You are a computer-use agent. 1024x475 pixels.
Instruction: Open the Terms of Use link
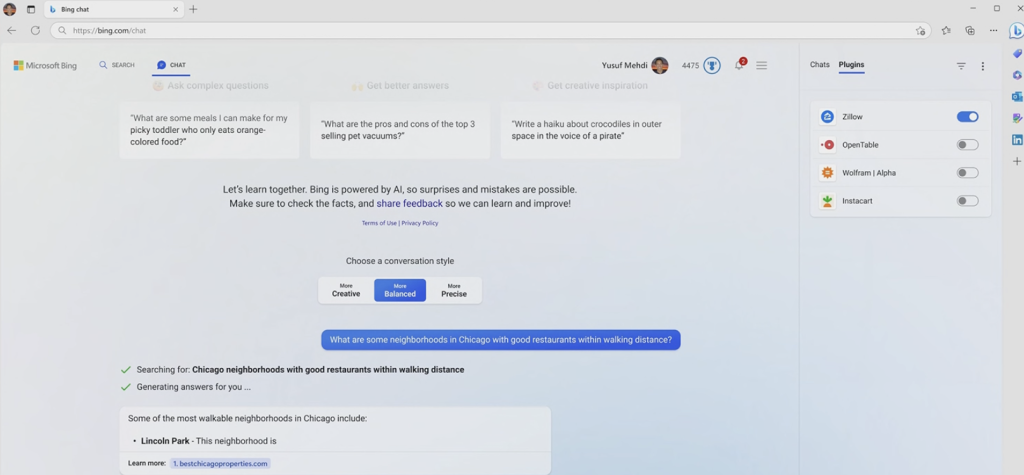pos(379,223)
